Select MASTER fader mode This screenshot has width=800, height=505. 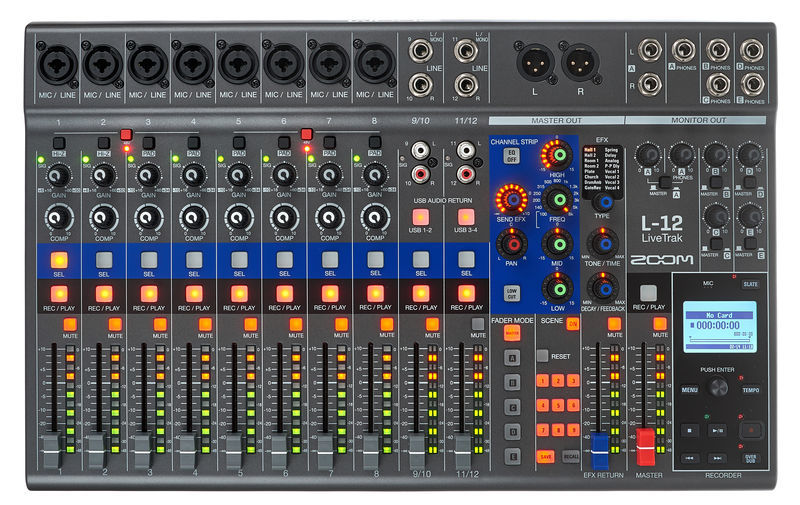(x=512, y=333)
